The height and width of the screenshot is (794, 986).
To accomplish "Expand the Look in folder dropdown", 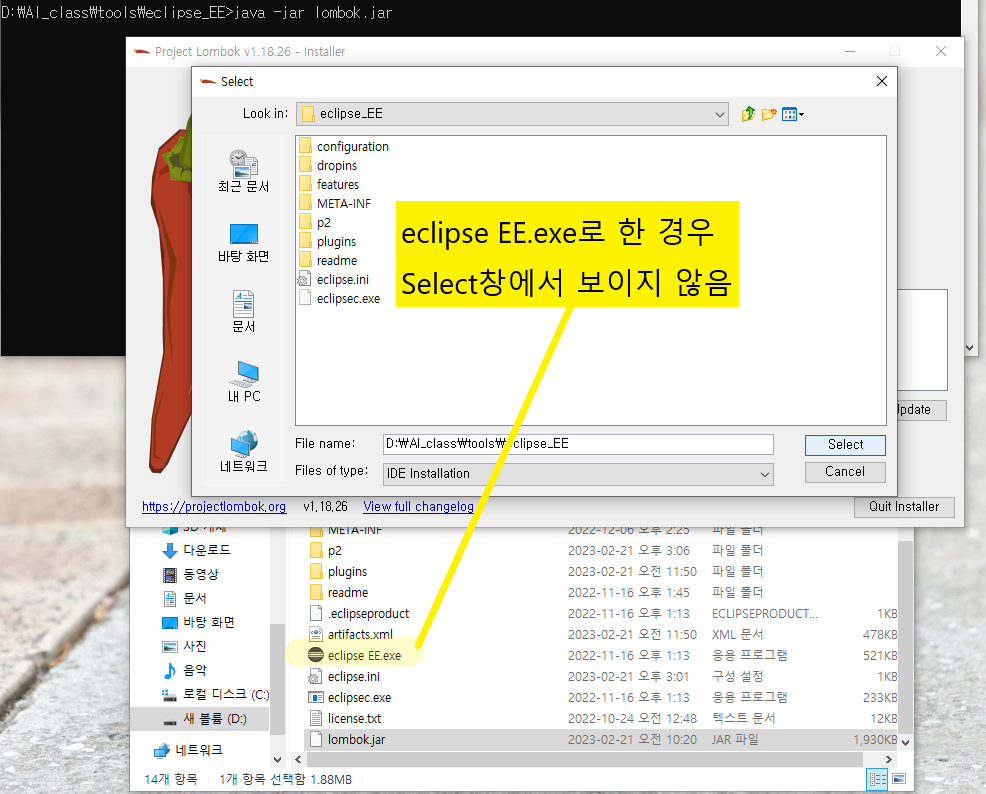I will click(719, 114).
